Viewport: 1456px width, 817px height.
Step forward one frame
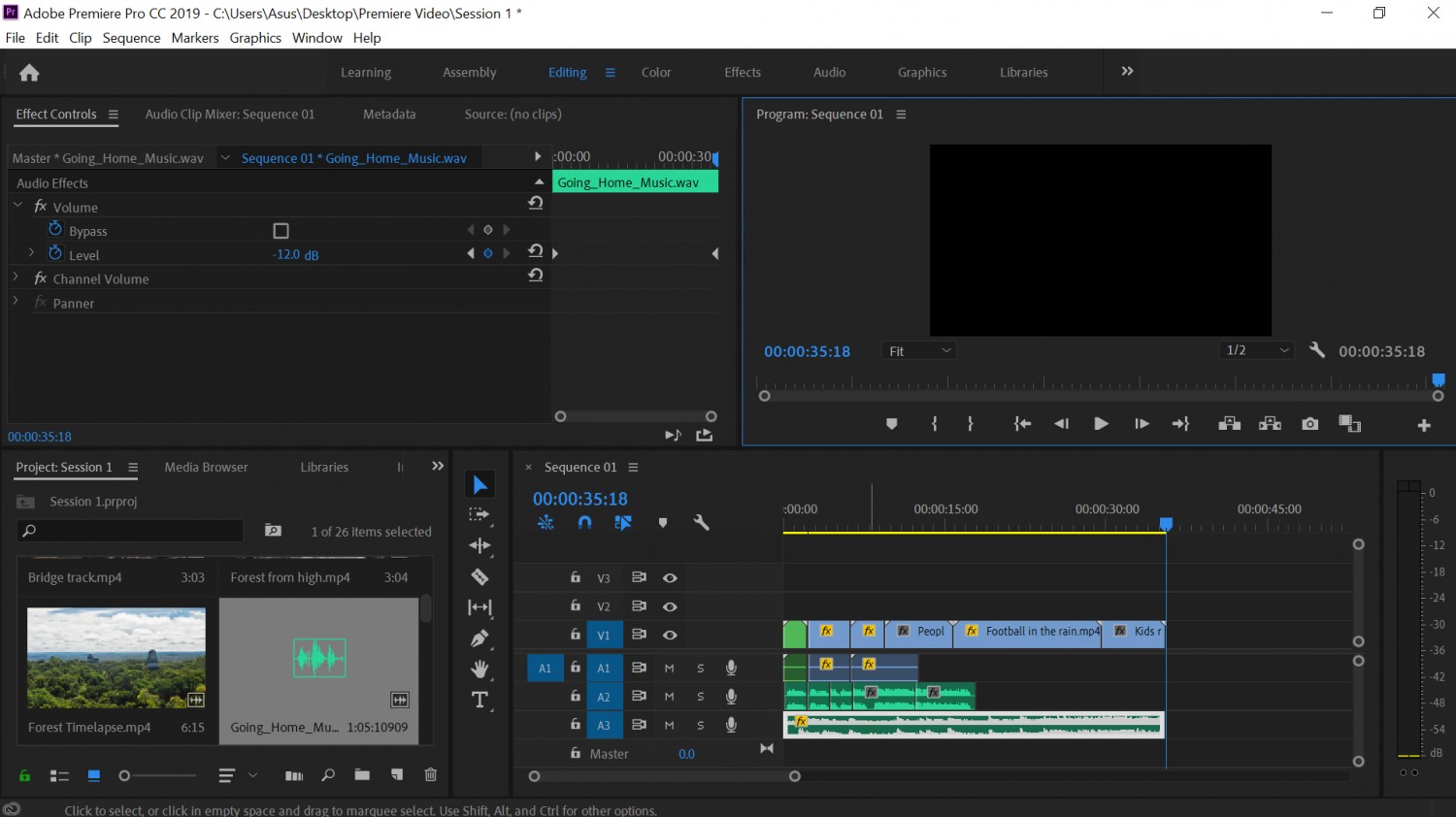click(1142, 424)
